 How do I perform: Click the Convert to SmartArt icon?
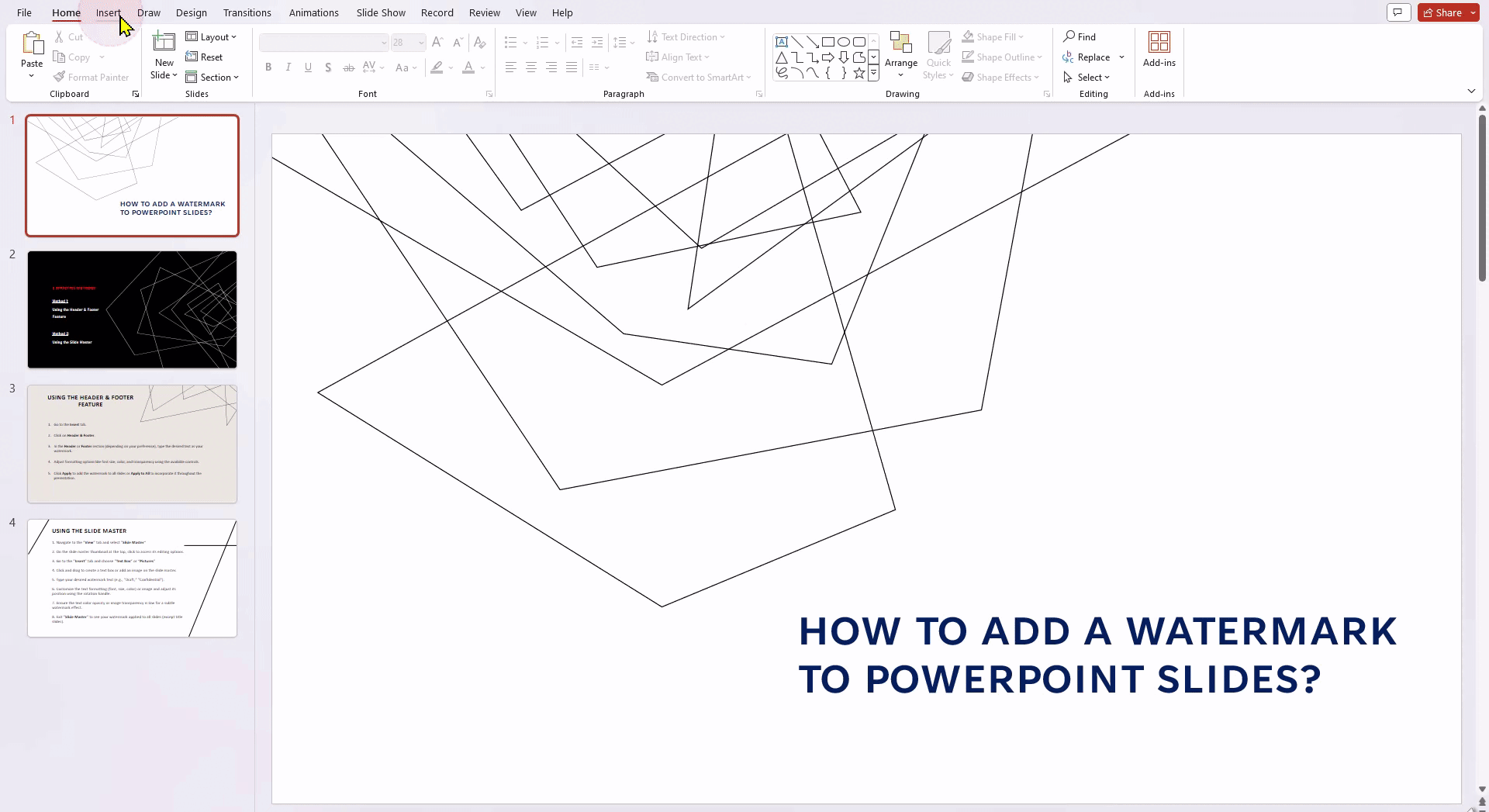[x=654, y=77]
